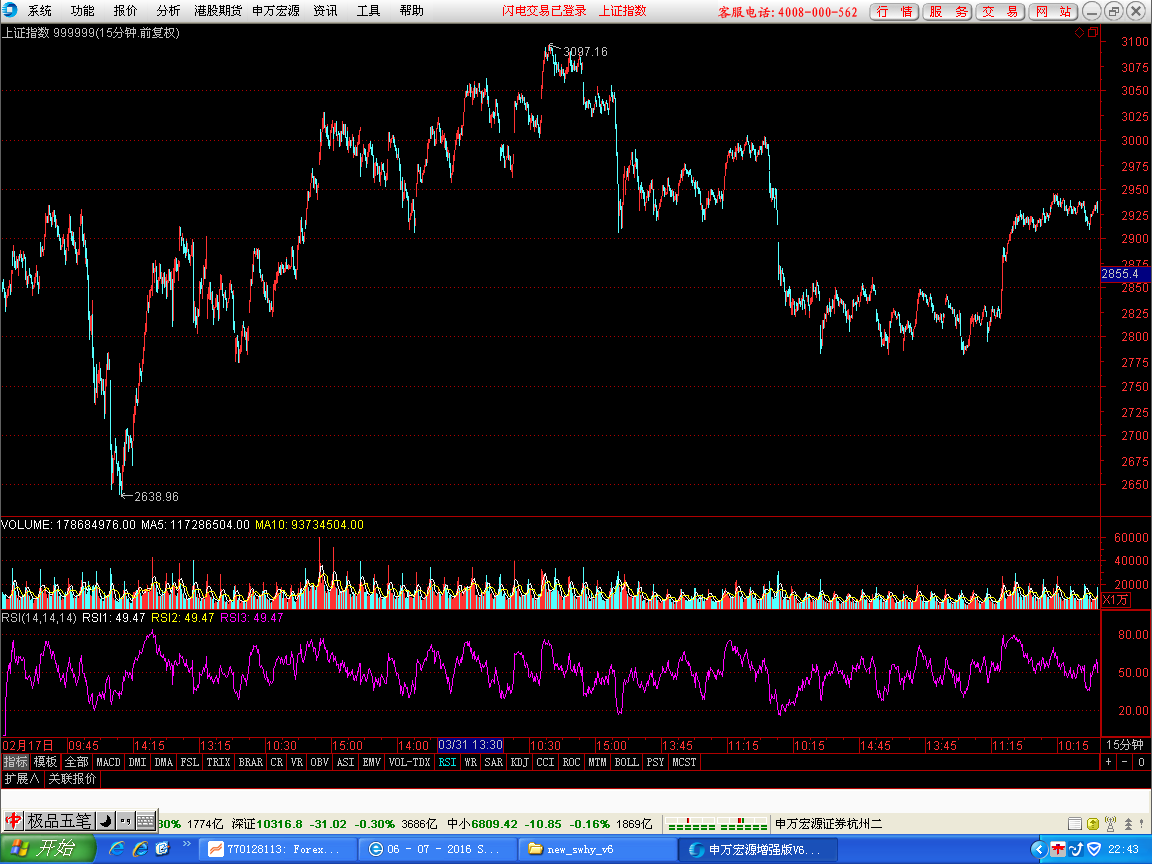Switch indicator to MCST
The height and width of the screenshot is (864, 1152).
(x=684, y=762)
